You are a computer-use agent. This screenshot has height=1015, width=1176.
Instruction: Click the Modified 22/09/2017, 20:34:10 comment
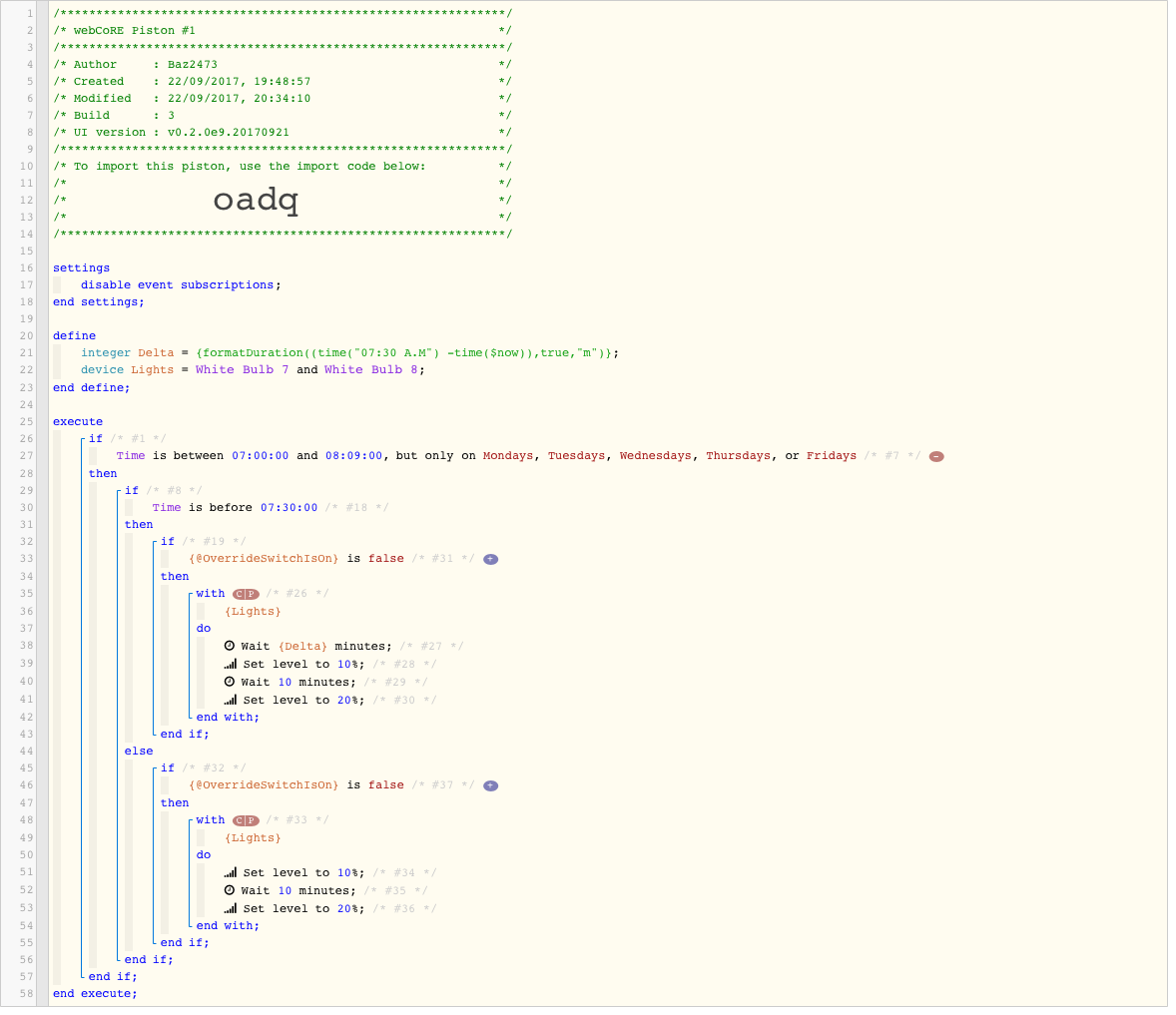click(282, 98)
